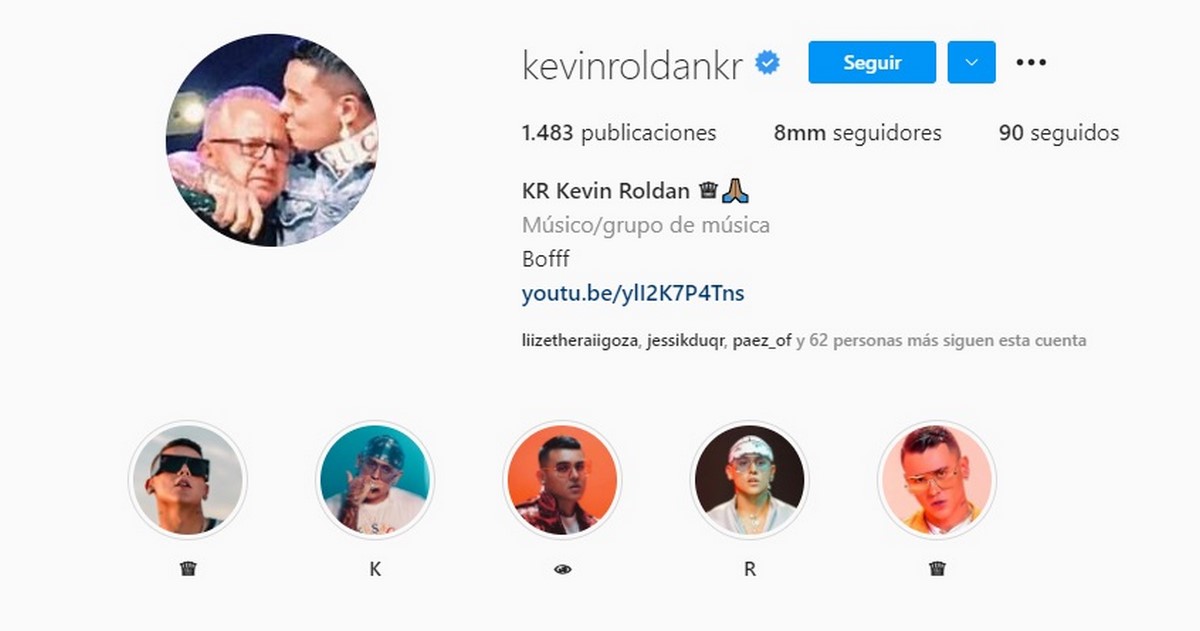Open first crown story highlight
The width and height of the screenshot is (1200, 631).
coord(188,480)
